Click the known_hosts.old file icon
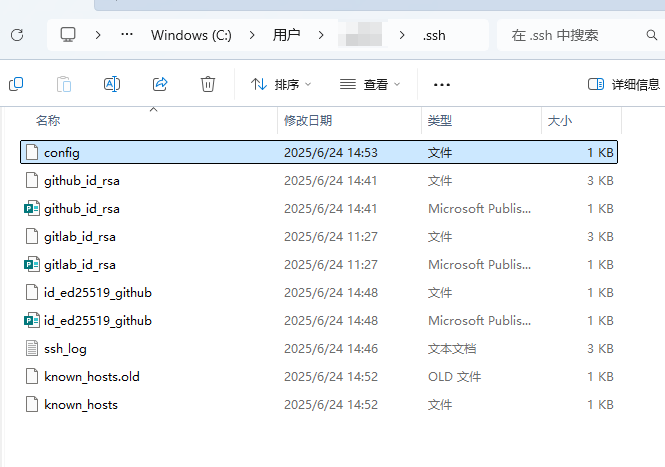The height and width of the screenshot is (467, 665). [32, 376]
